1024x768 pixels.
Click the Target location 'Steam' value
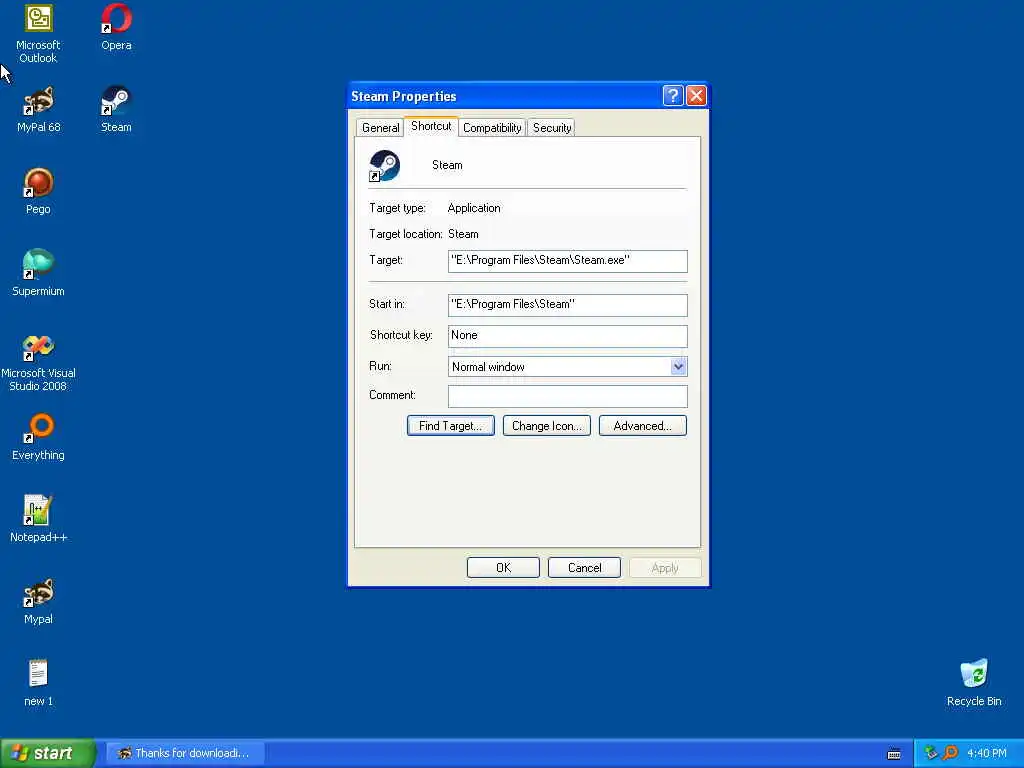point(463,234)
